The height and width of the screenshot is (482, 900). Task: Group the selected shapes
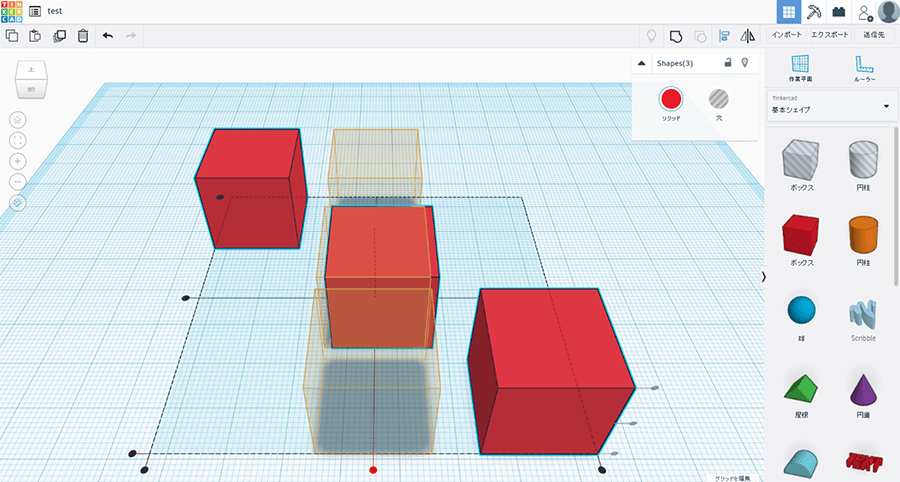pyautogui.click(x=676, y=36)
